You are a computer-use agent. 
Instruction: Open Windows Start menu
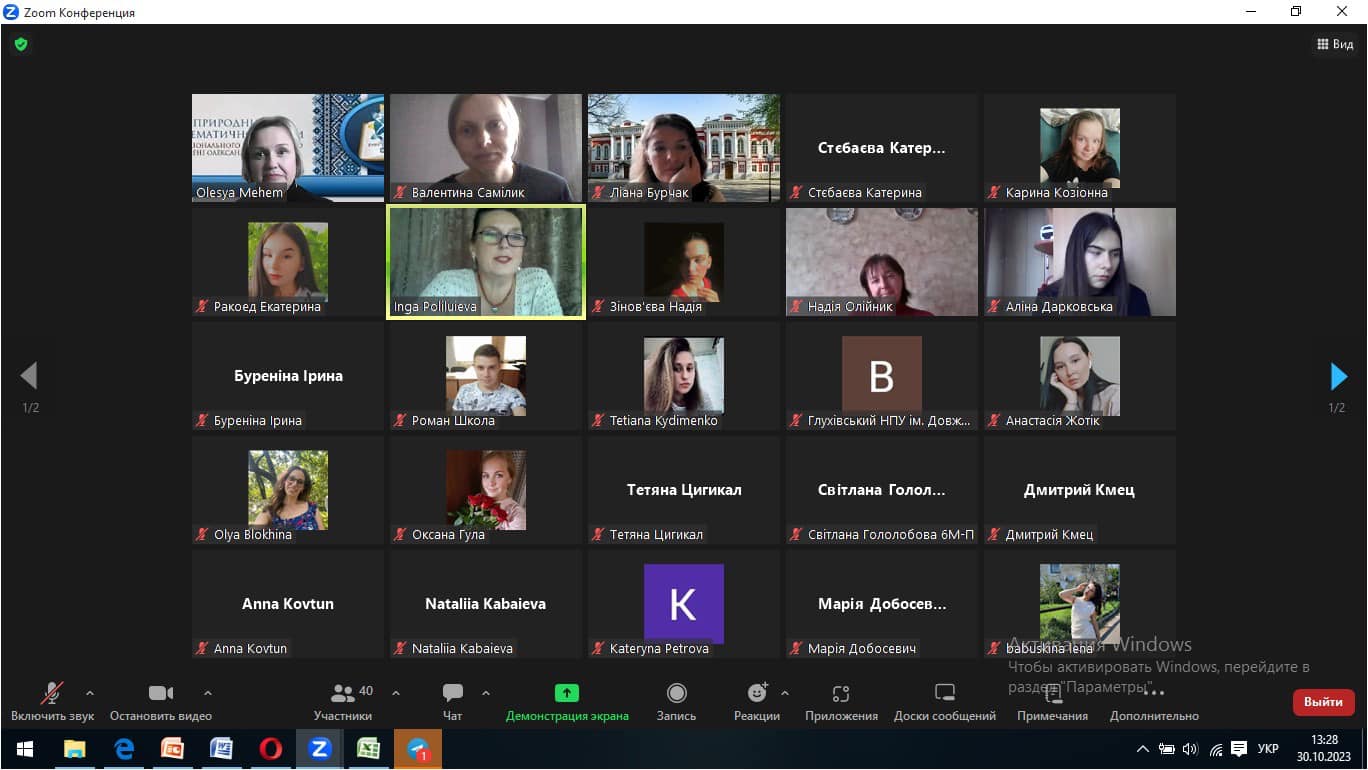pos(24,749)
